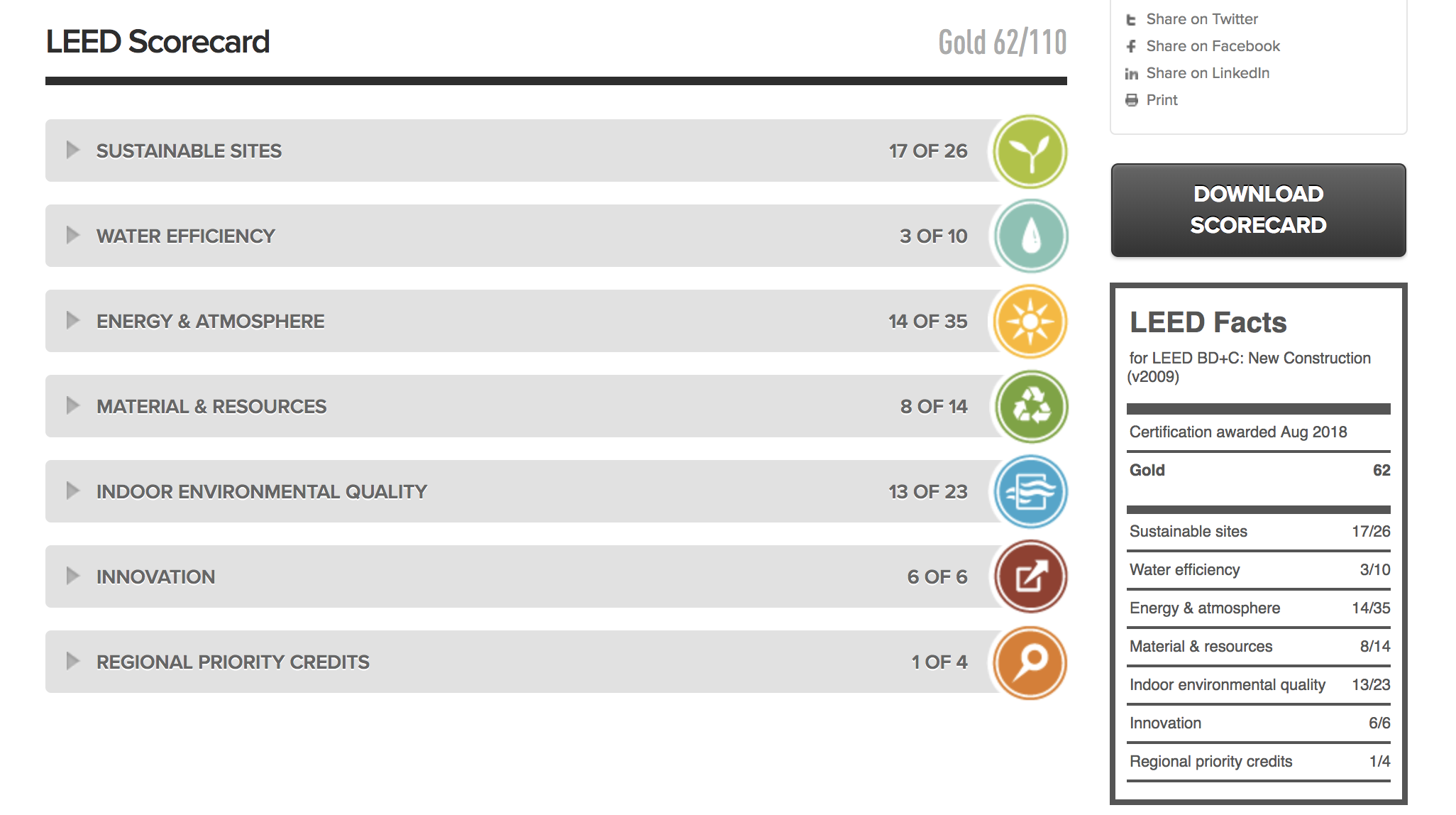
Task: Click the Sustainable Sites green plant icon
Action: [1030, 151]
